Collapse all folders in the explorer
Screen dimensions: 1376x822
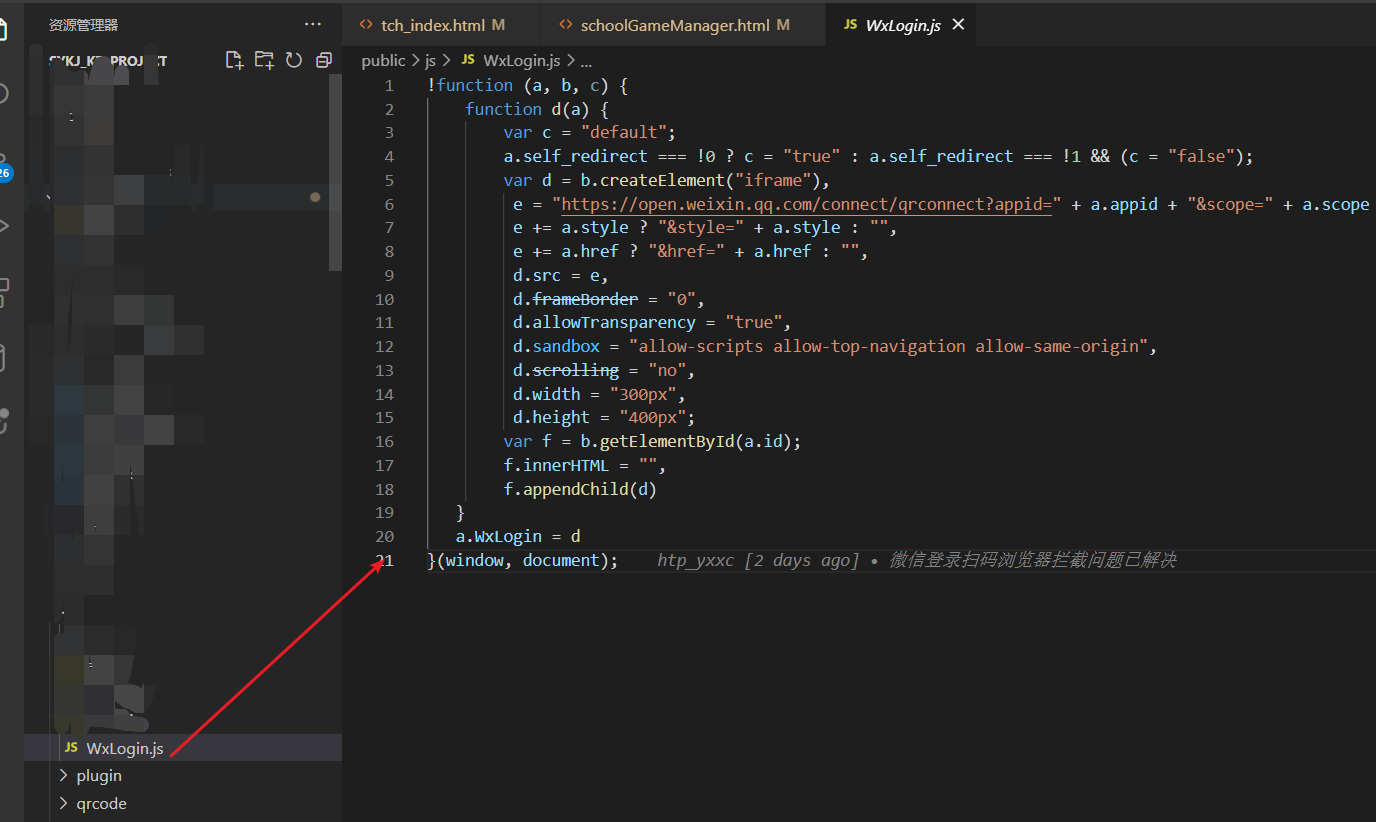(323, 61)
